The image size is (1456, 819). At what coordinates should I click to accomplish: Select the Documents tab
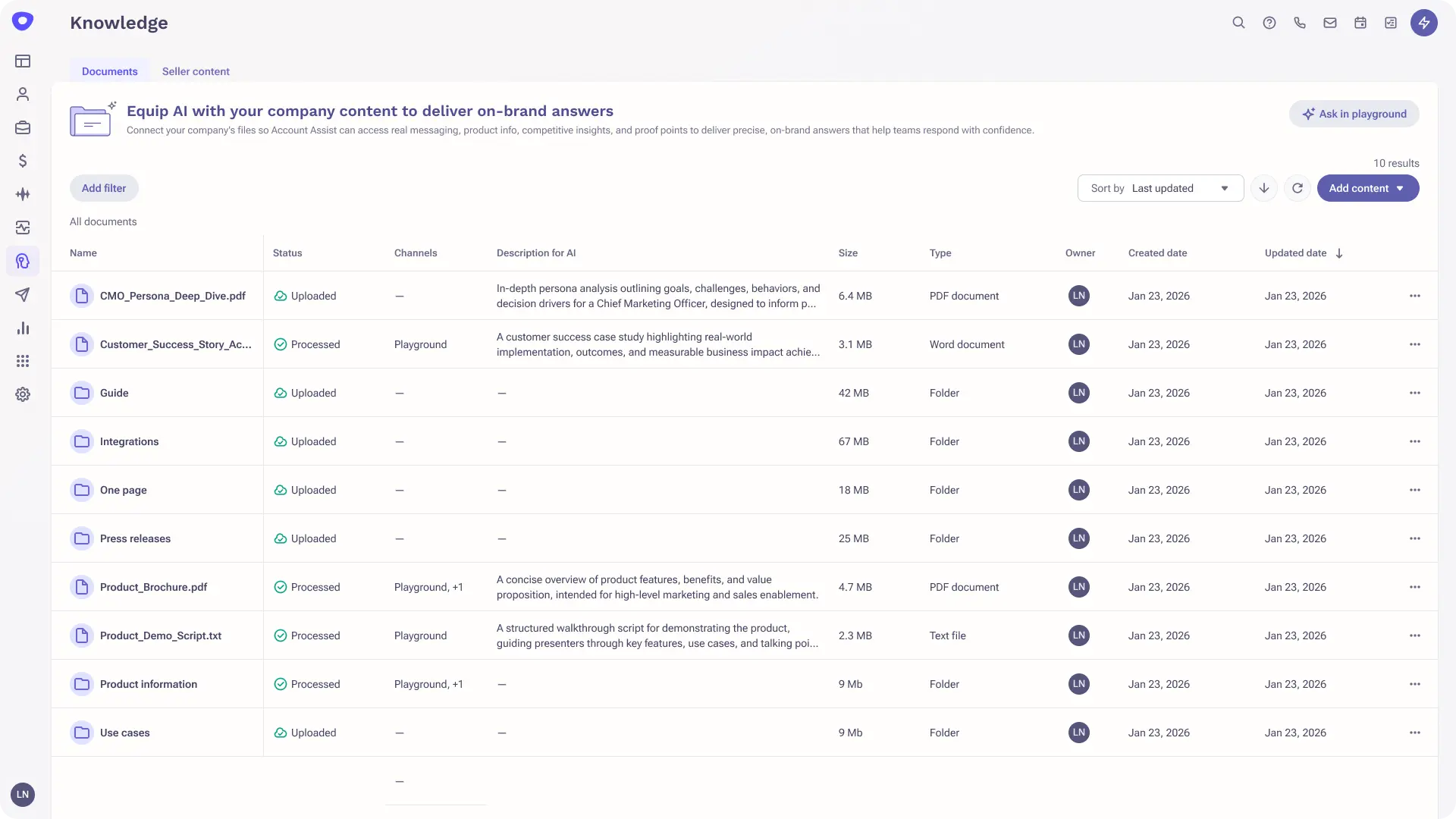(x=109, y=71)
